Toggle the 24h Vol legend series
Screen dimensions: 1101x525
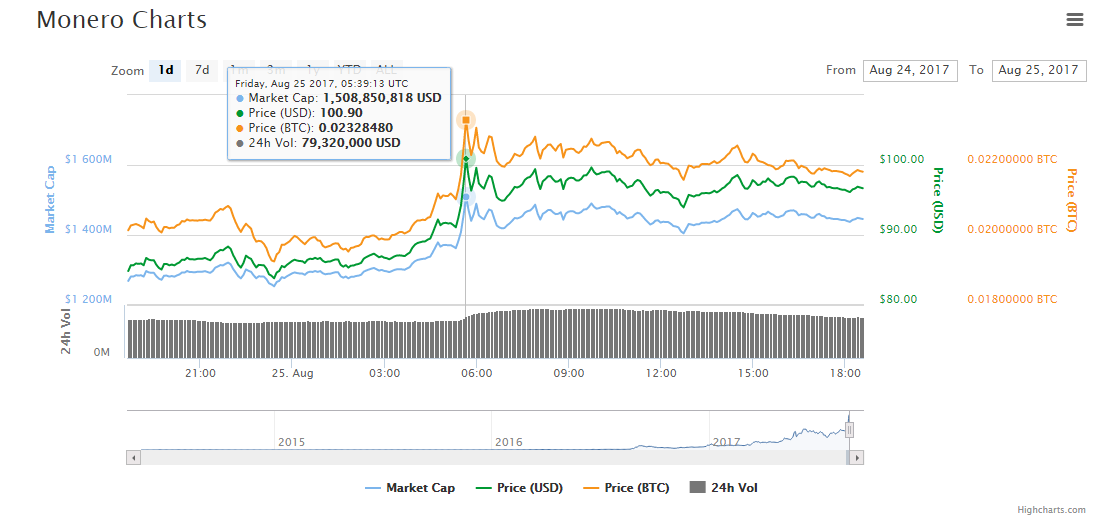724,488
